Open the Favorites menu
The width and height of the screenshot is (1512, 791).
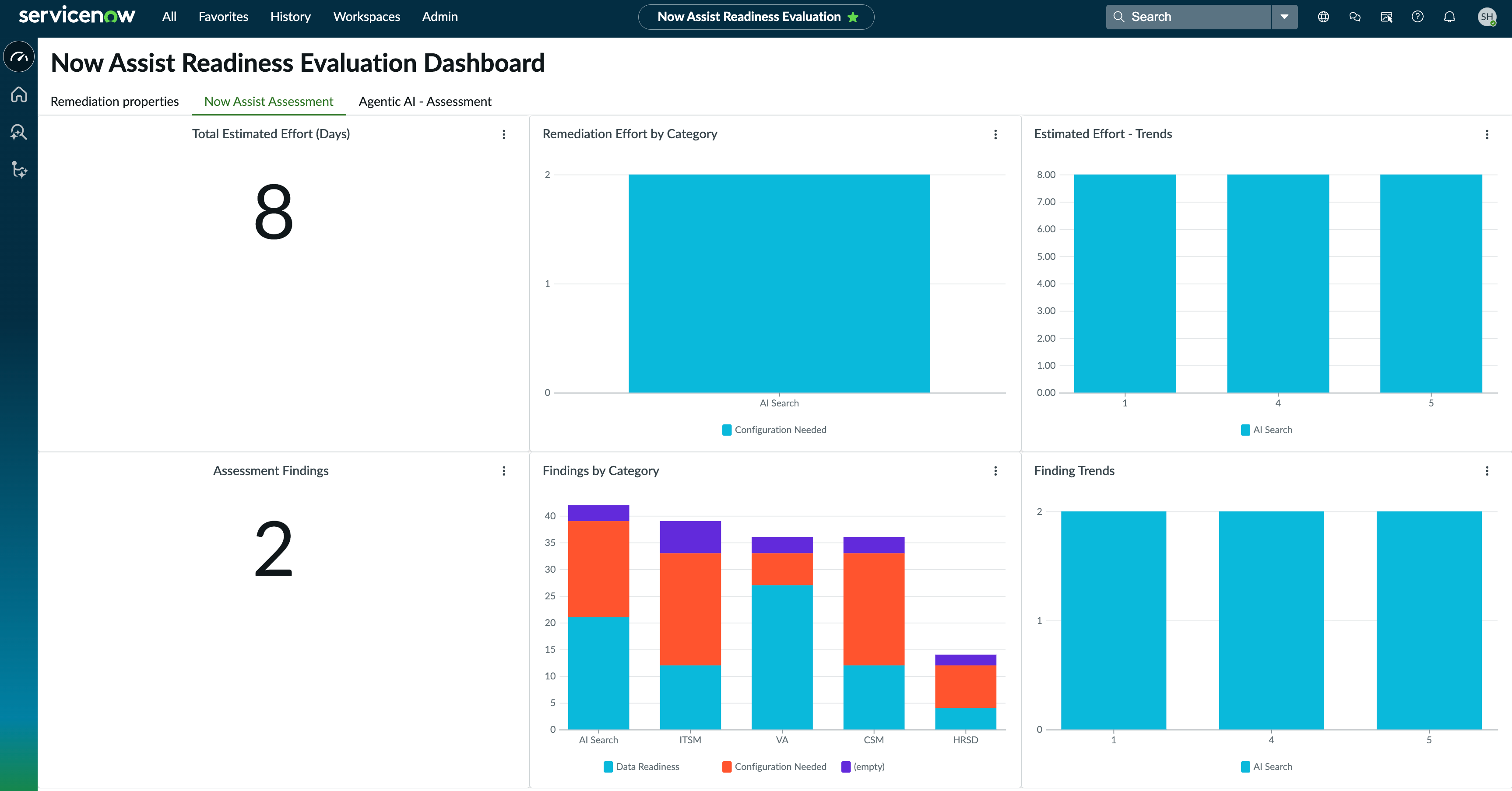tap(223, 17)
